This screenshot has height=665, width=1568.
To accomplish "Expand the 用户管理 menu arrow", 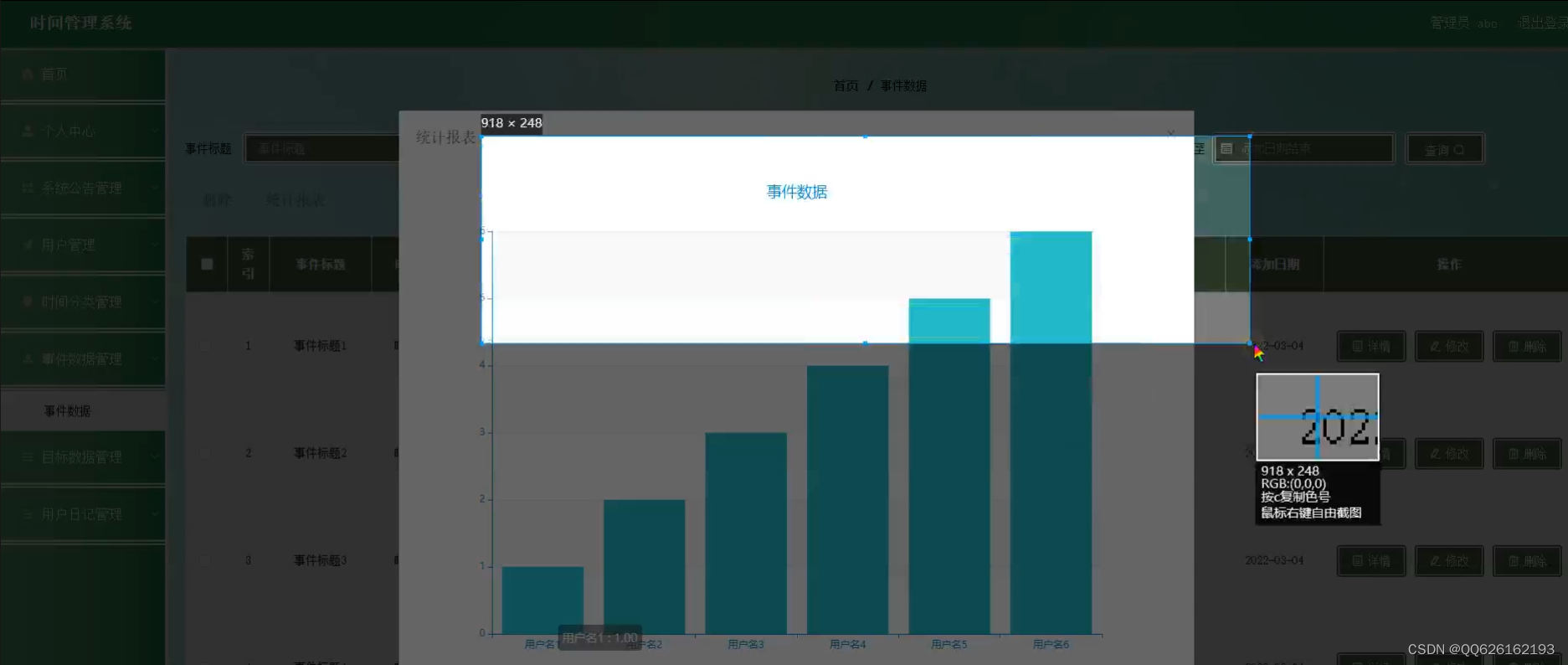I will [x=155, y=245].
